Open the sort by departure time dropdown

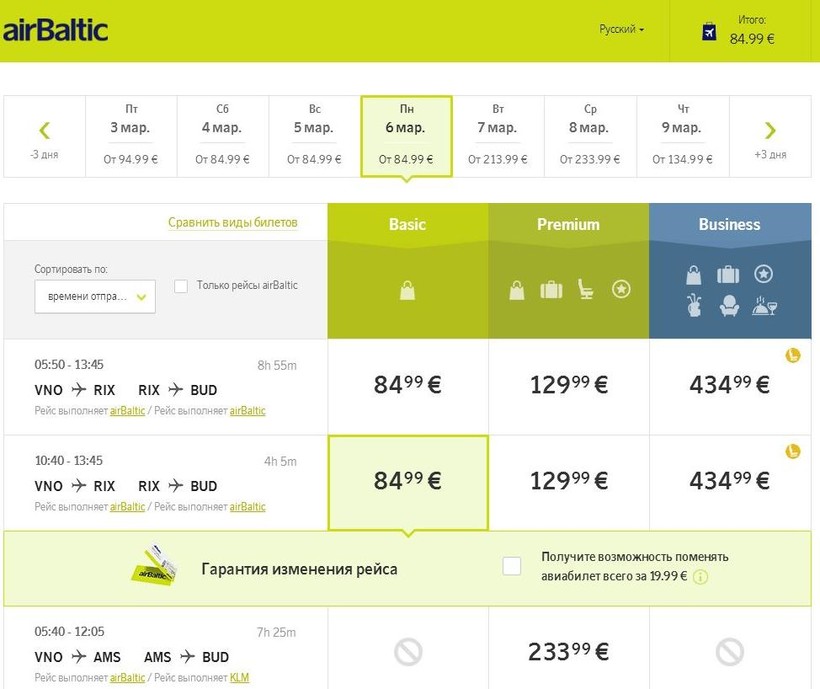[95, 296]
